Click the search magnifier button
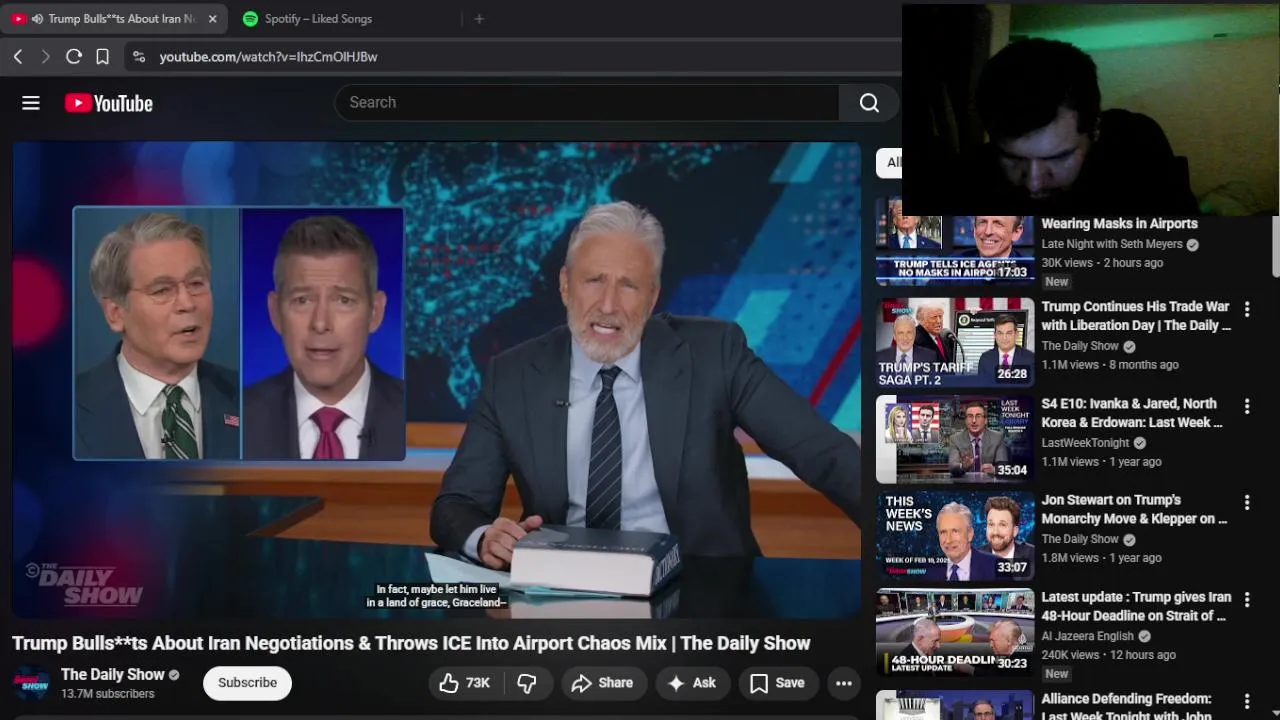 tap(869, 102)
